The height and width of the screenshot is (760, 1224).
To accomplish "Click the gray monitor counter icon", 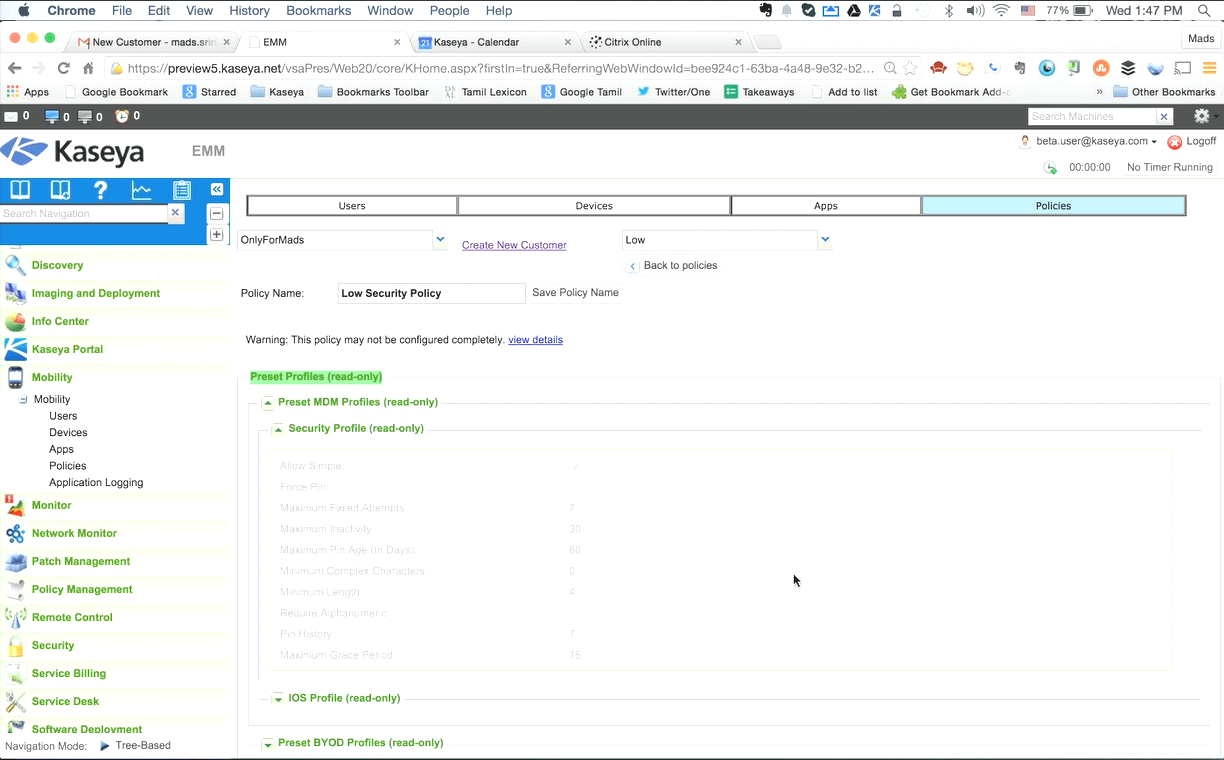I will point(85,116).
